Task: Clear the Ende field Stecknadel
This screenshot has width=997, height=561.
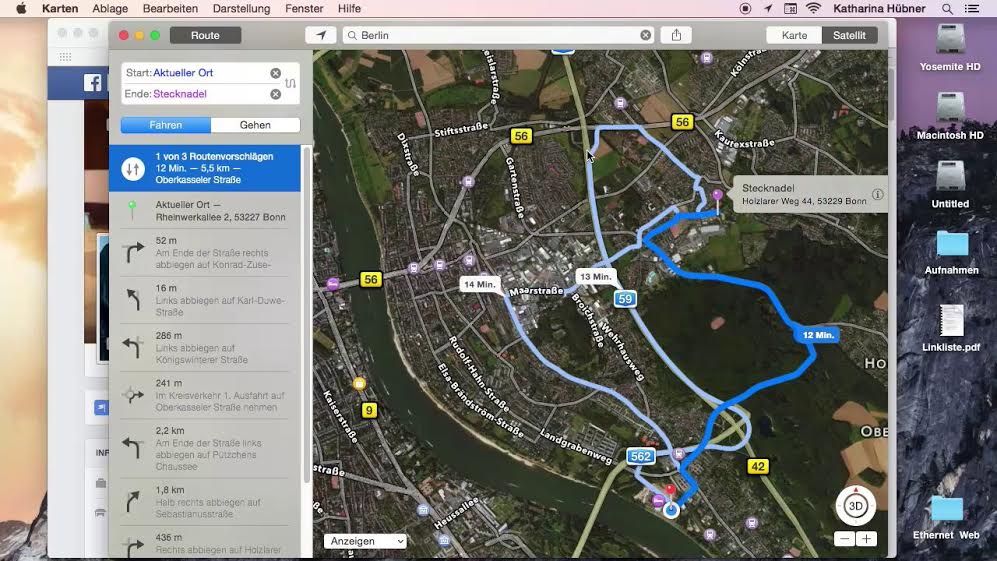Action: 275,94
